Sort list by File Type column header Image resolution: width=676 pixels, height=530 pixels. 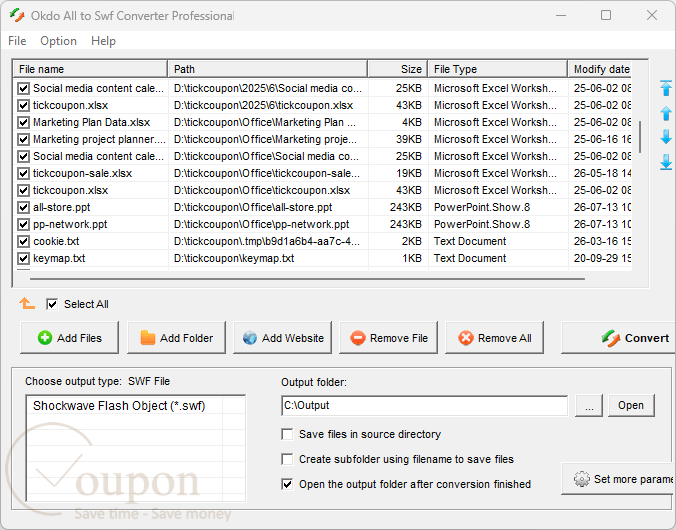[498, 69]
